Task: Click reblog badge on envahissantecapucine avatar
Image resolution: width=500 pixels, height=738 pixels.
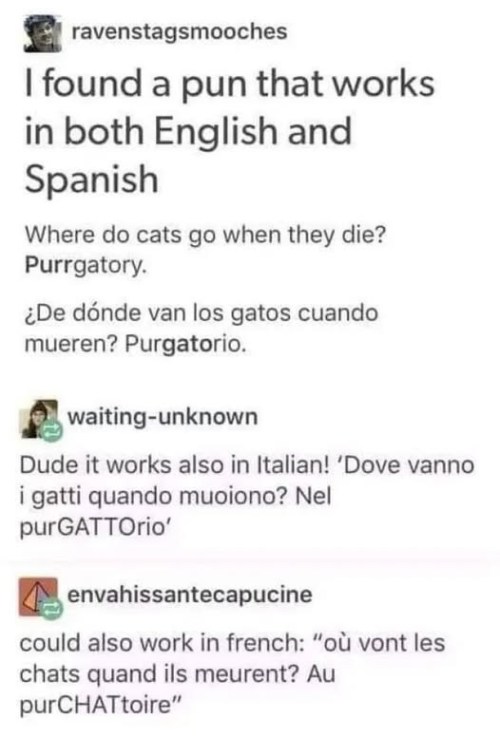Action: click(x=51, y=609)
